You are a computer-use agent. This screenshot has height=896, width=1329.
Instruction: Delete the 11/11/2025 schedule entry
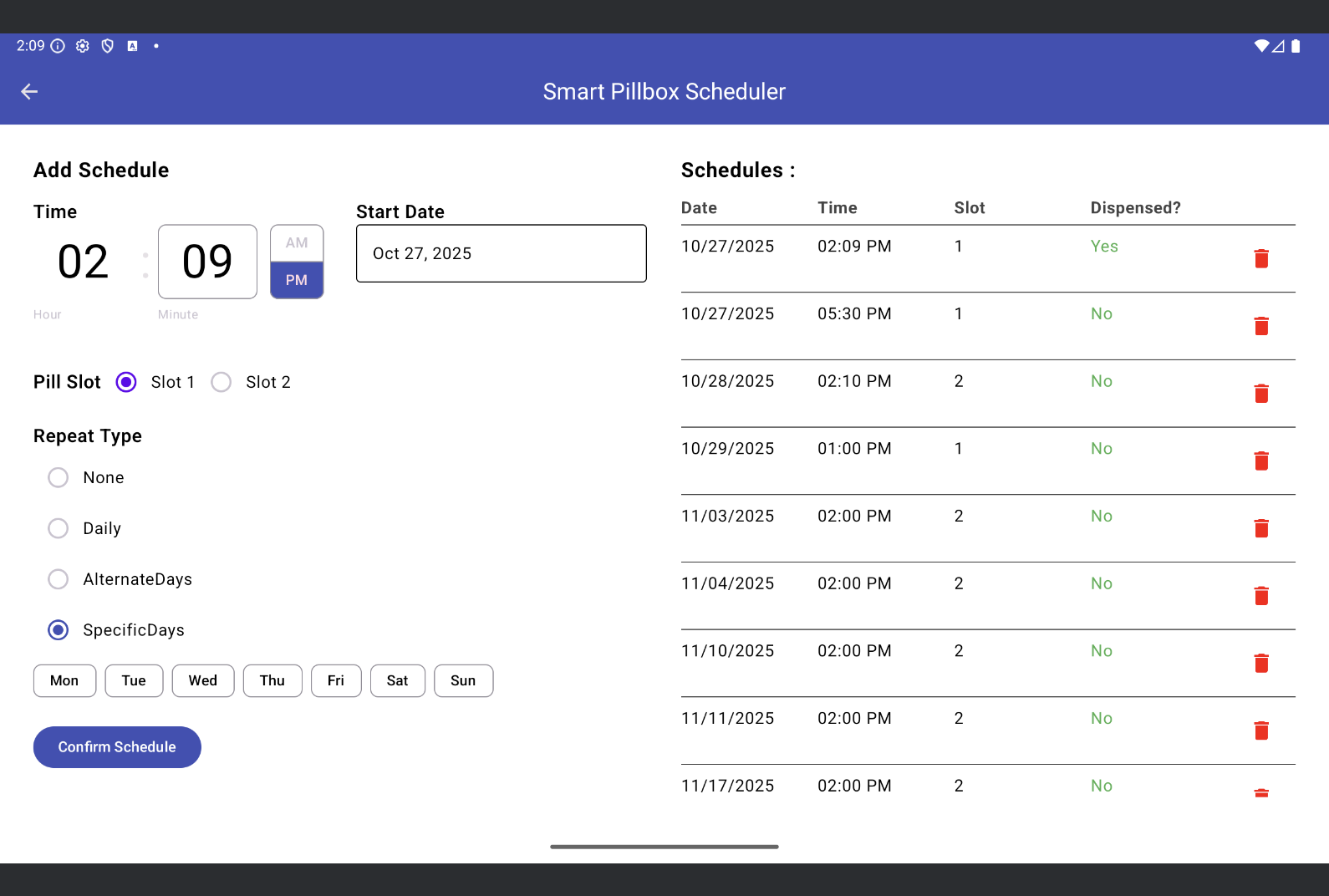click(x=1261, y=731)
